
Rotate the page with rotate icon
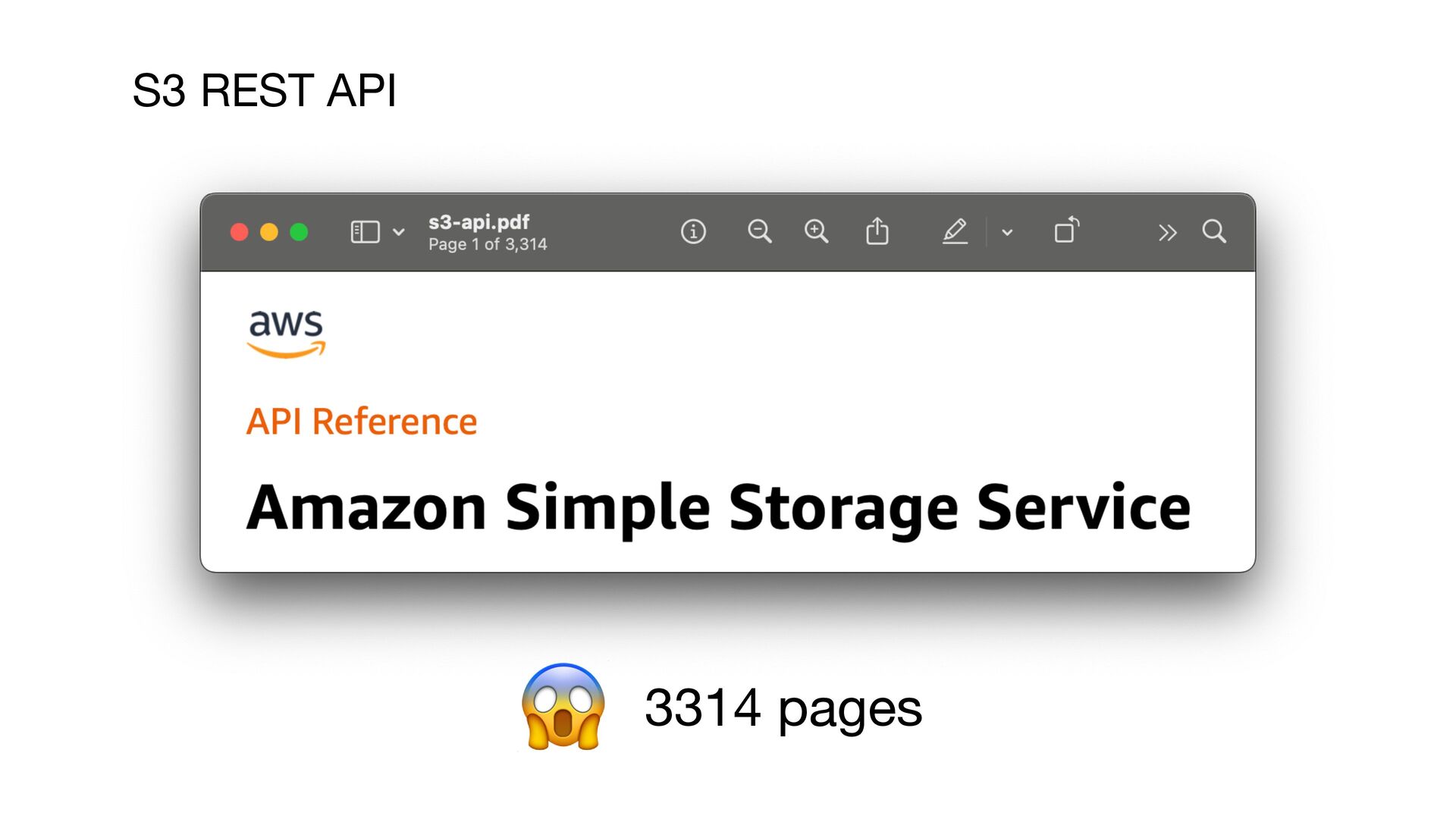1066,230
